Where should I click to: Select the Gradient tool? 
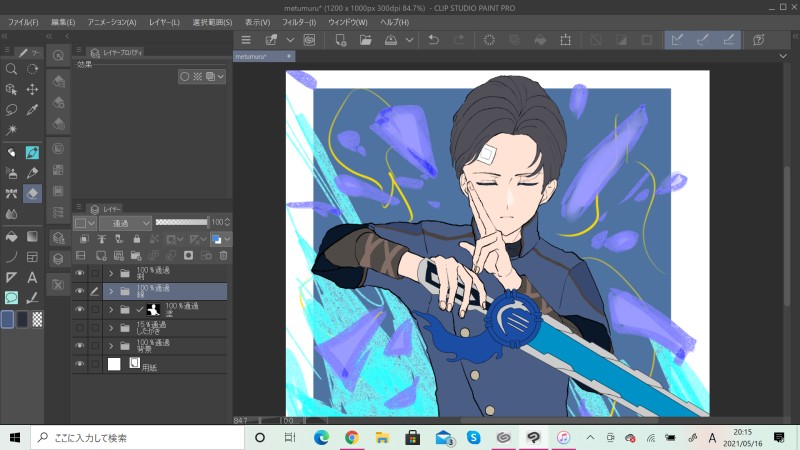(x=32, y=236)
